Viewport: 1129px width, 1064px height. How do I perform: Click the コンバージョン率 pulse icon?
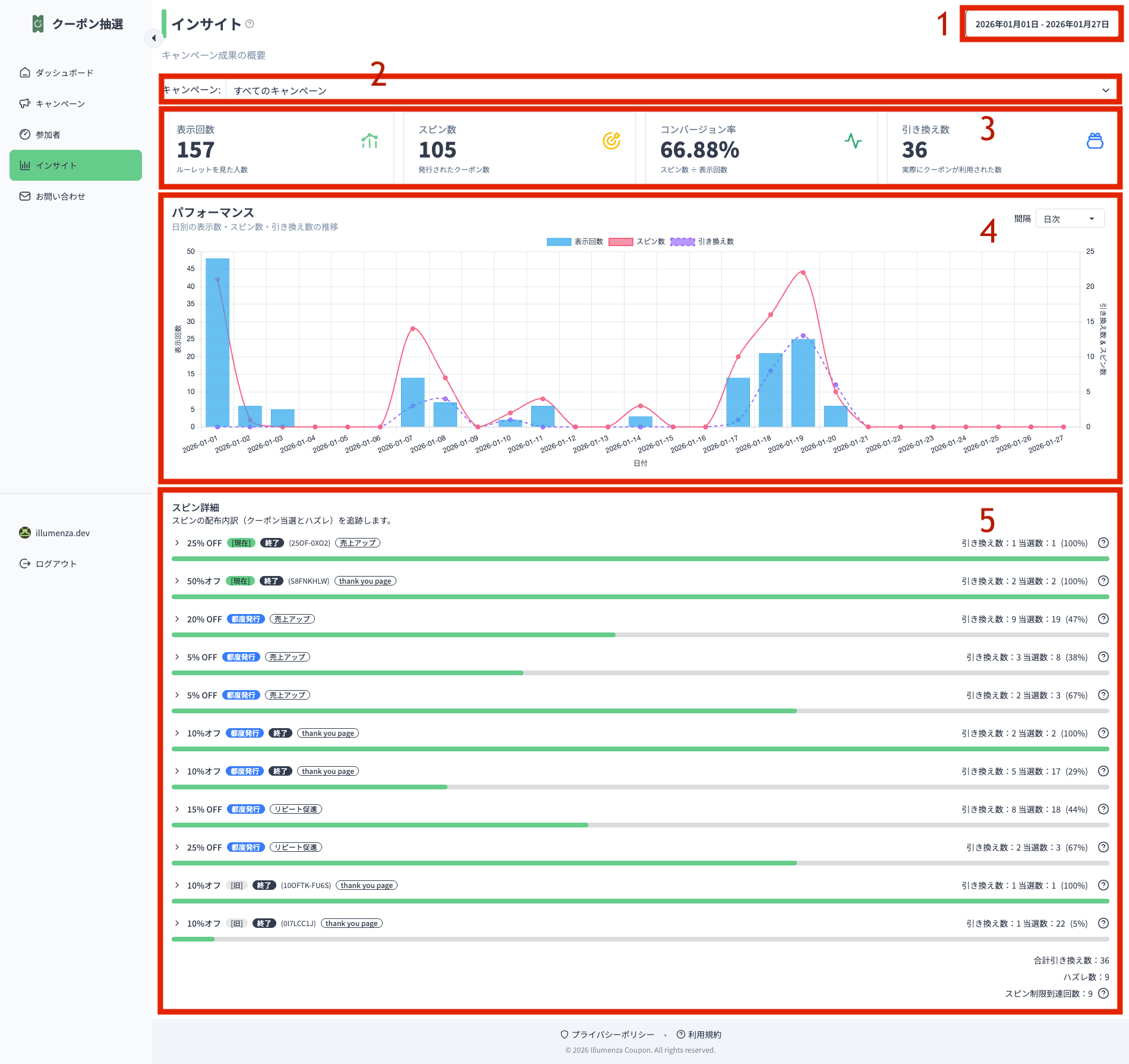(x=853, y=141)
